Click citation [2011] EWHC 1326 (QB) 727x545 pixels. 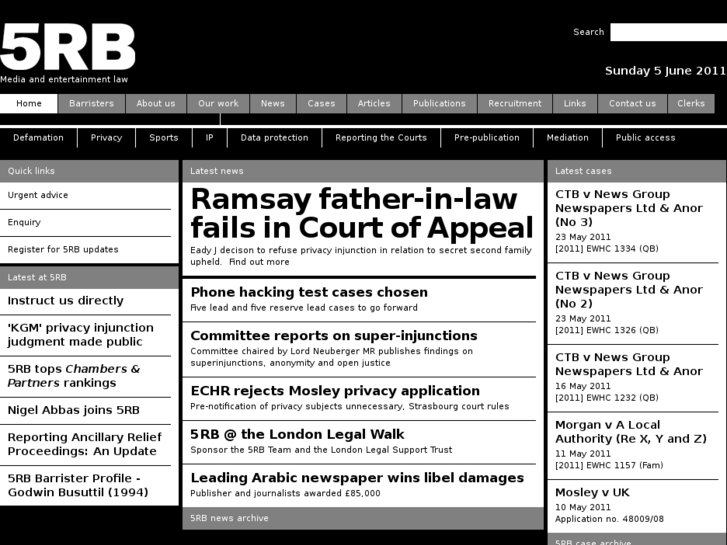point(607,330)
